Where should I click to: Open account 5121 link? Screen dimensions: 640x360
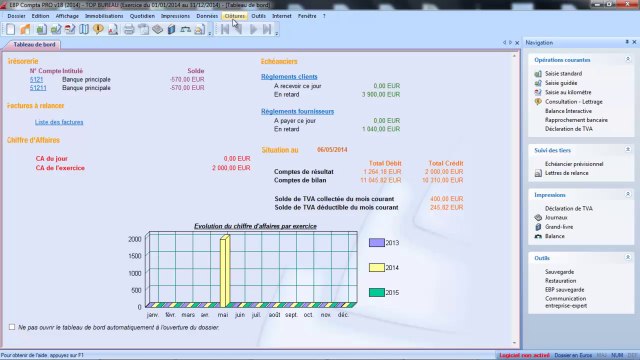point(36,80)
